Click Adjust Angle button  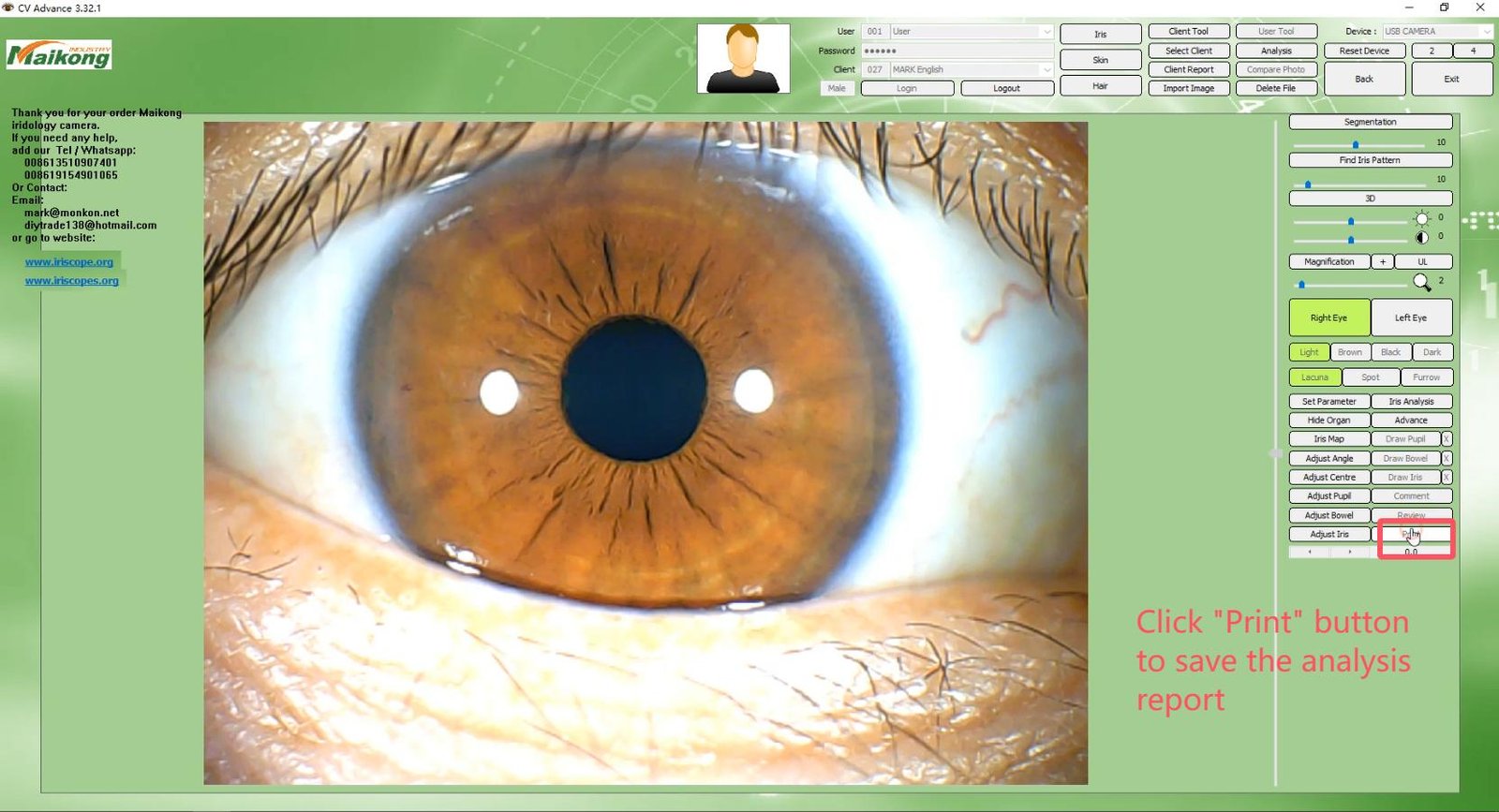tap(1329, 458)
